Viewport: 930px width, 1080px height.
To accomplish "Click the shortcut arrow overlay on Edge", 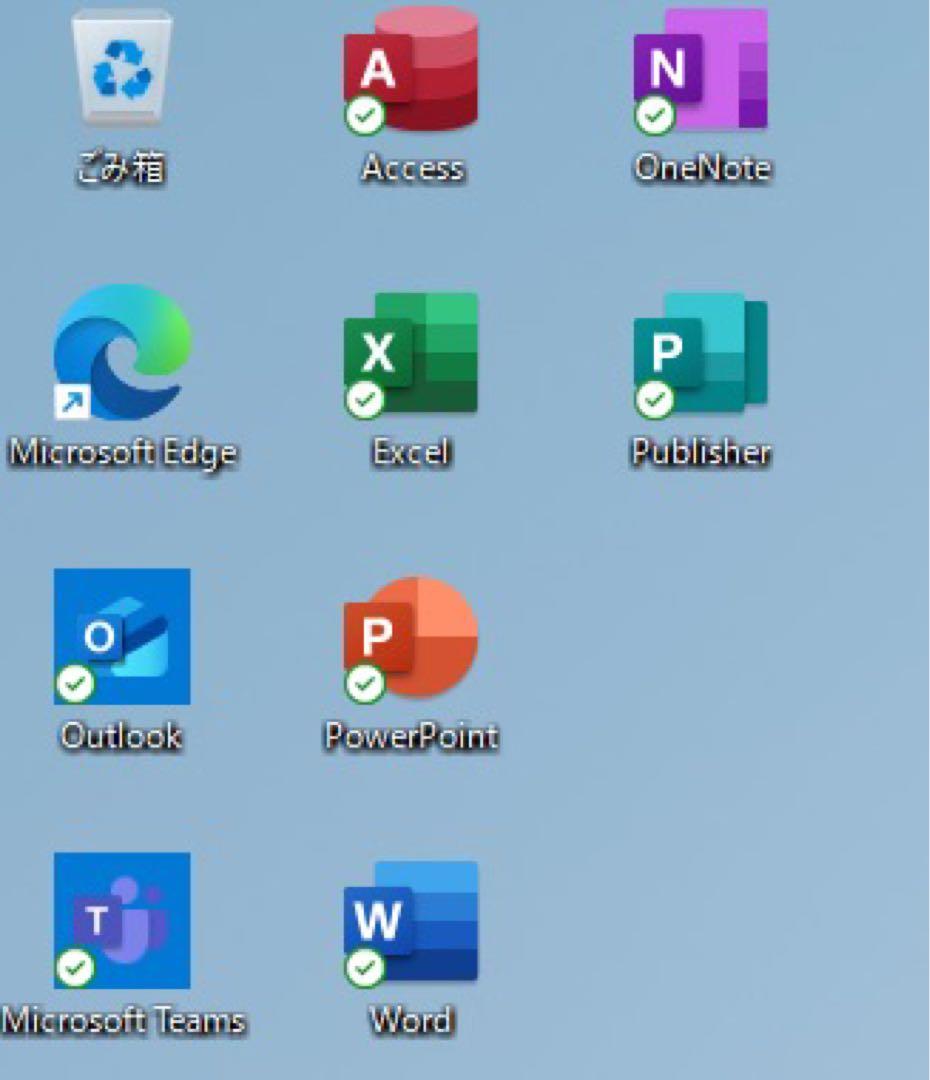I will click(72, 402).
